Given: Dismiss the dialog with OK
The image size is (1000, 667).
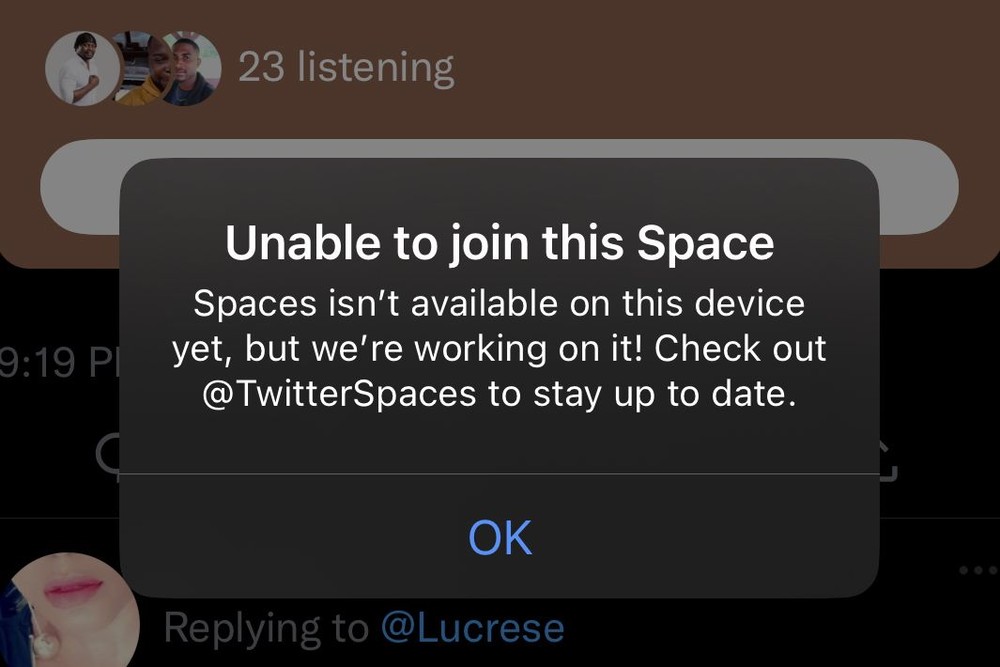Looking at the screenshot, I should tap(498, 536).
